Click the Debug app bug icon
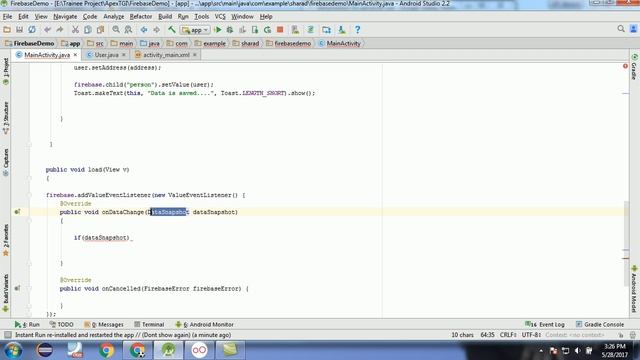 point(230,30)
